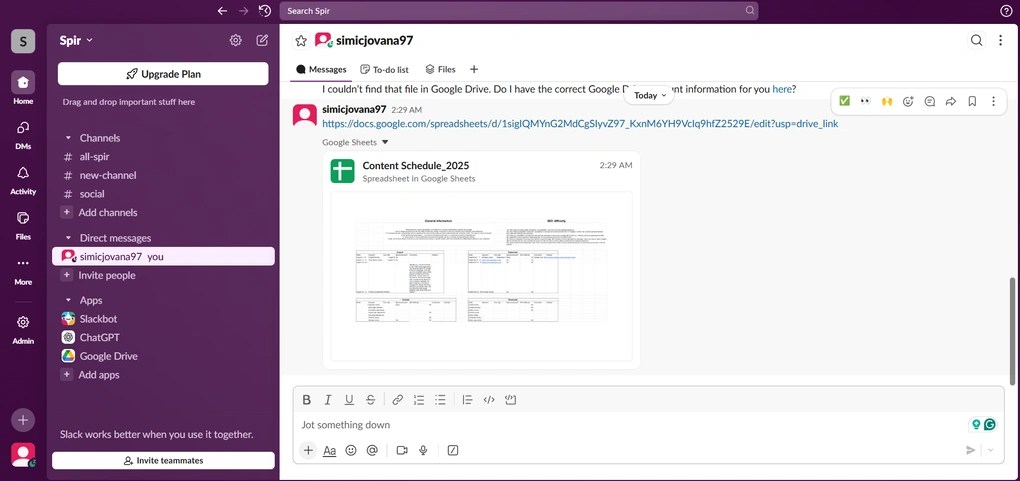
Task: Save message for later bookmark
Action: point(972,101)
